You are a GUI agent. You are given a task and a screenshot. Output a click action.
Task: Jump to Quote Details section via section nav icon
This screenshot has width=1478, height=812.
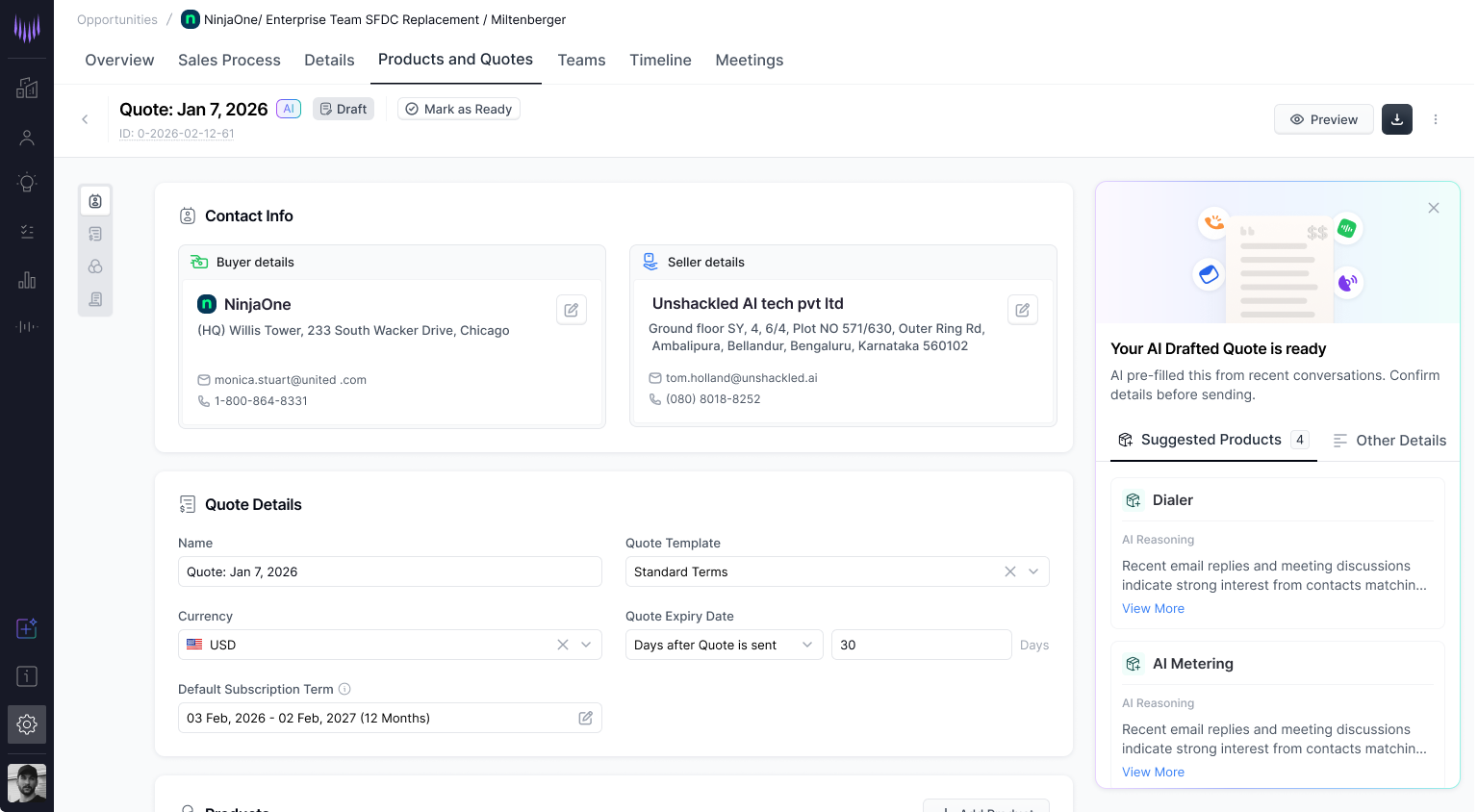click(x=95, y=234)
